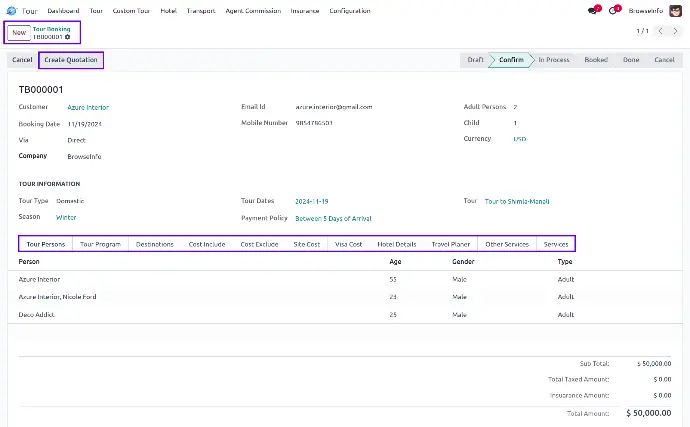This screenshot has height=427, width=690.
Task: Open the Tour to Shimla-Manali link
Action: (x=516, y=201)
